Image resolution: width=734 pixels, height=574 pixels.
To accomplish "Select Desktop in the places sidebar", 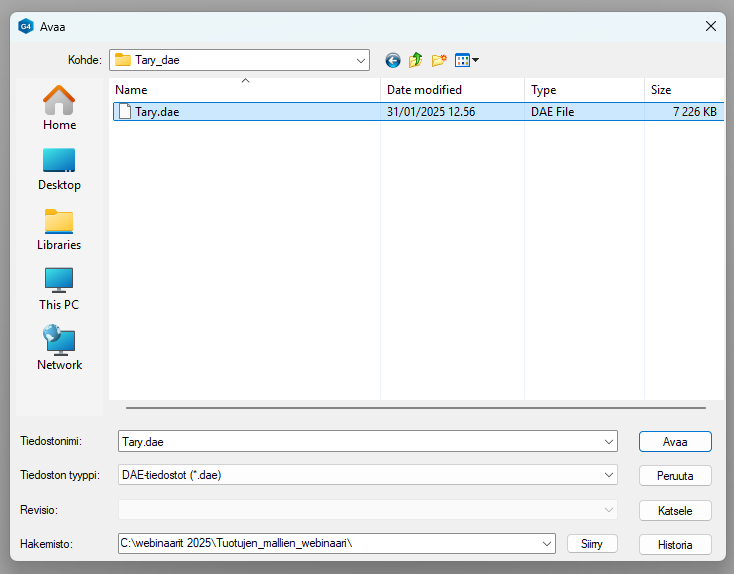I will pyautogui.click(x=59, y=168).
